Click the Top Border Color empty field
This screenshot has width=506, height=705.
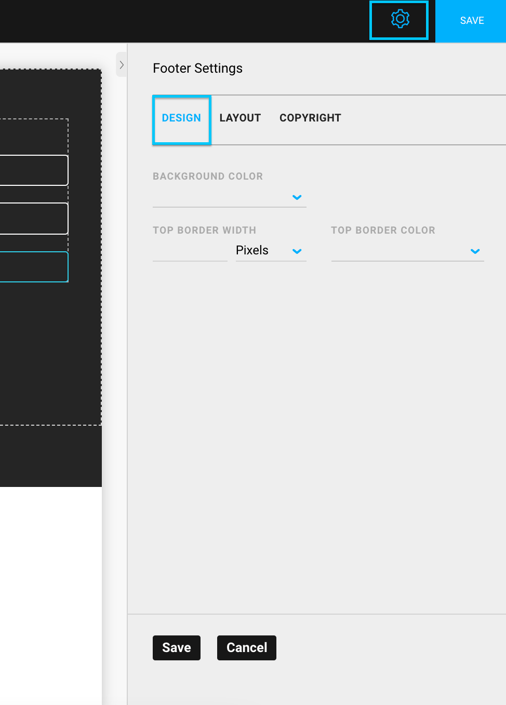pos(407,250)
